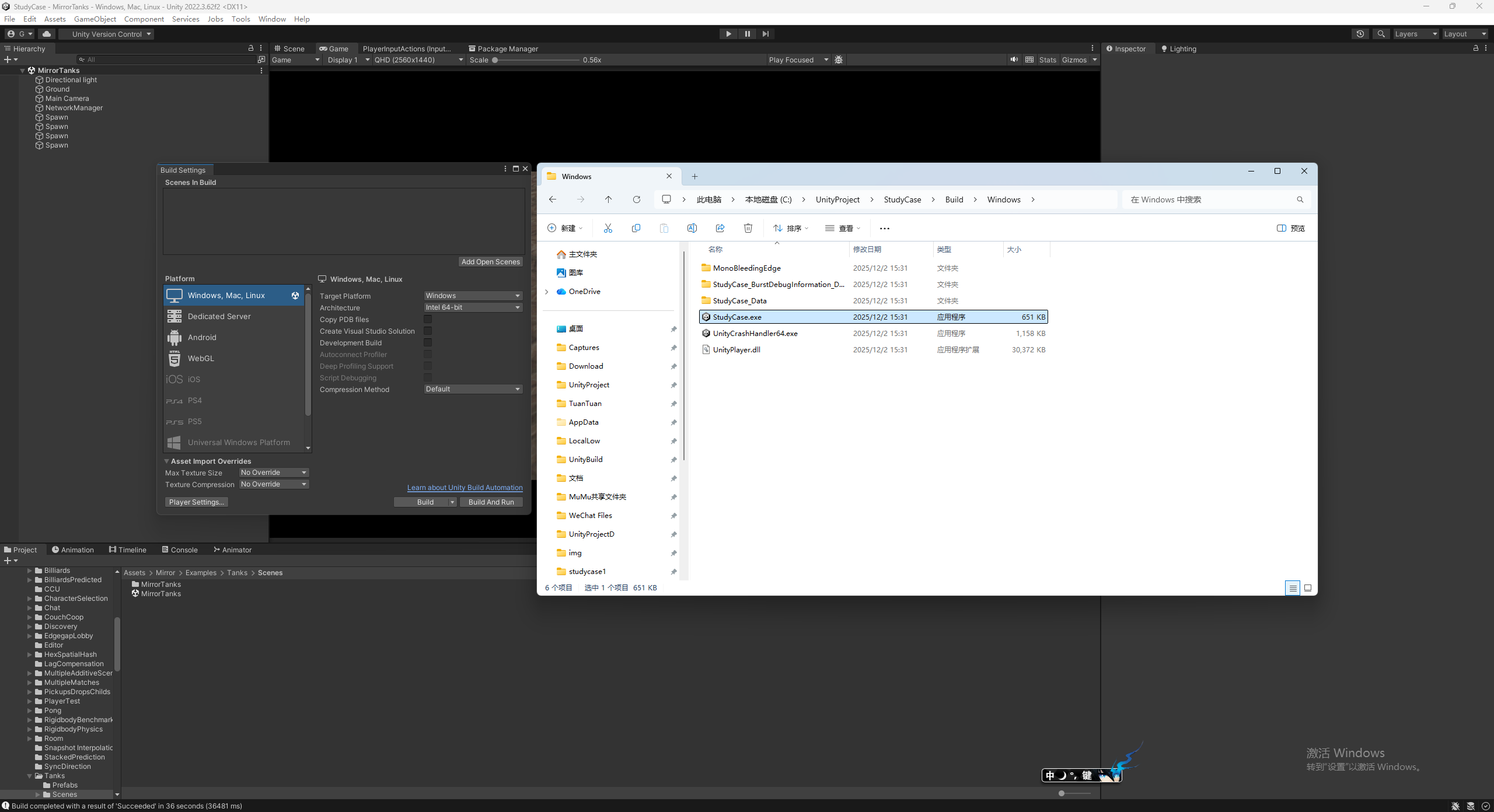The height and width of the screenshot is (812, 1494).
Task: Click the Explorer refresh icon
Action: coord(636,199)
